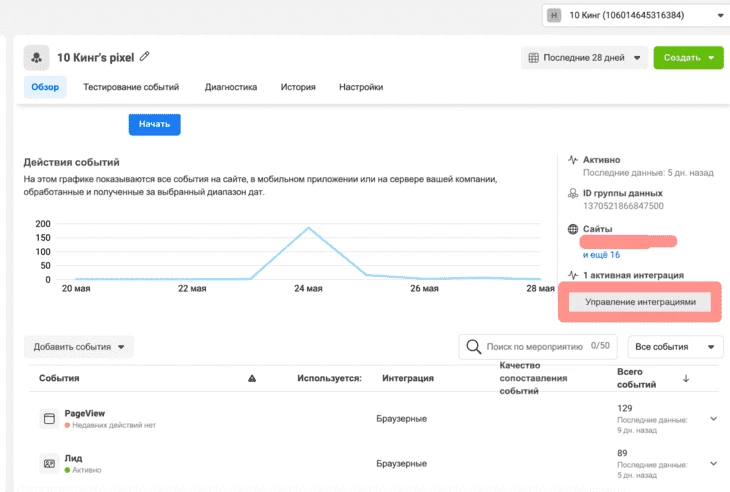Click the activity pulse icon beside Активно

[x=573, y=160]
